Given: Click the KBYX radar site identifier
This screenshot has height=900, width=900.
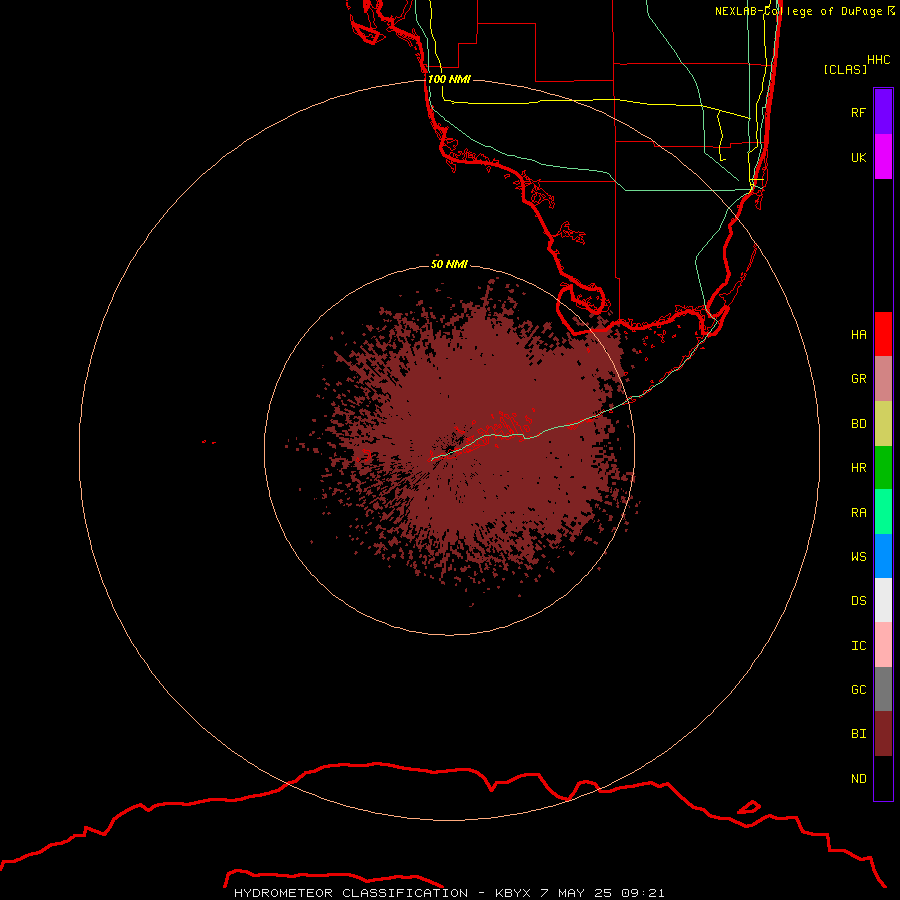Looking at the screenshot, I should (x=514, y=893).
